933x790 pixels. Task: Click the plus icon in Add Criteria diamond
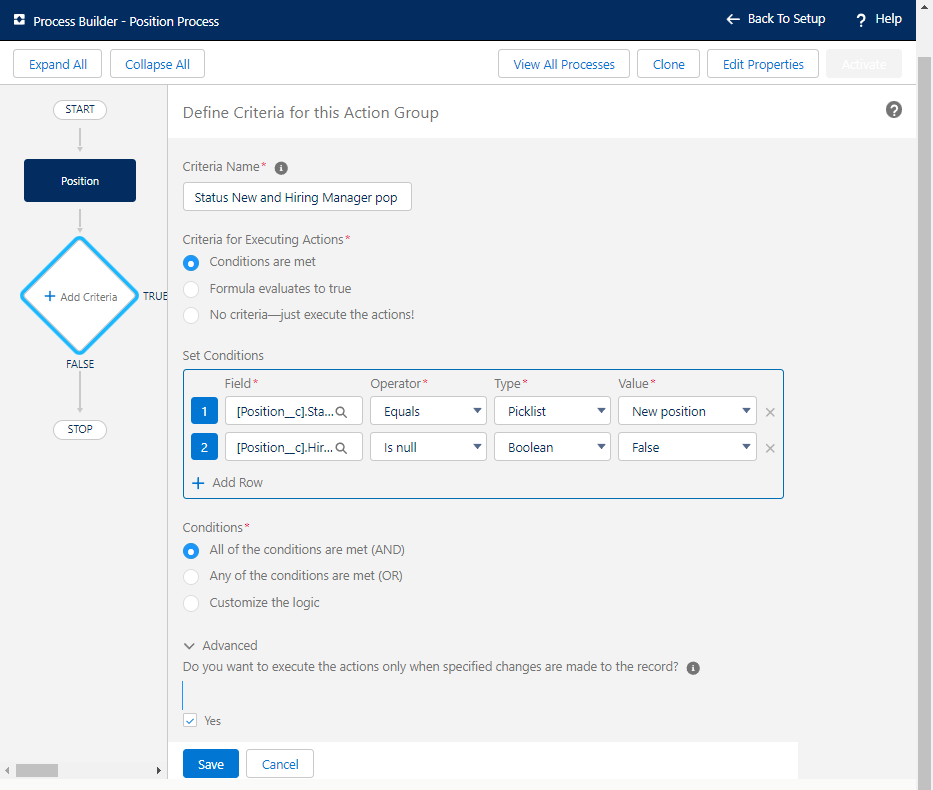click(x=50, y=296)
